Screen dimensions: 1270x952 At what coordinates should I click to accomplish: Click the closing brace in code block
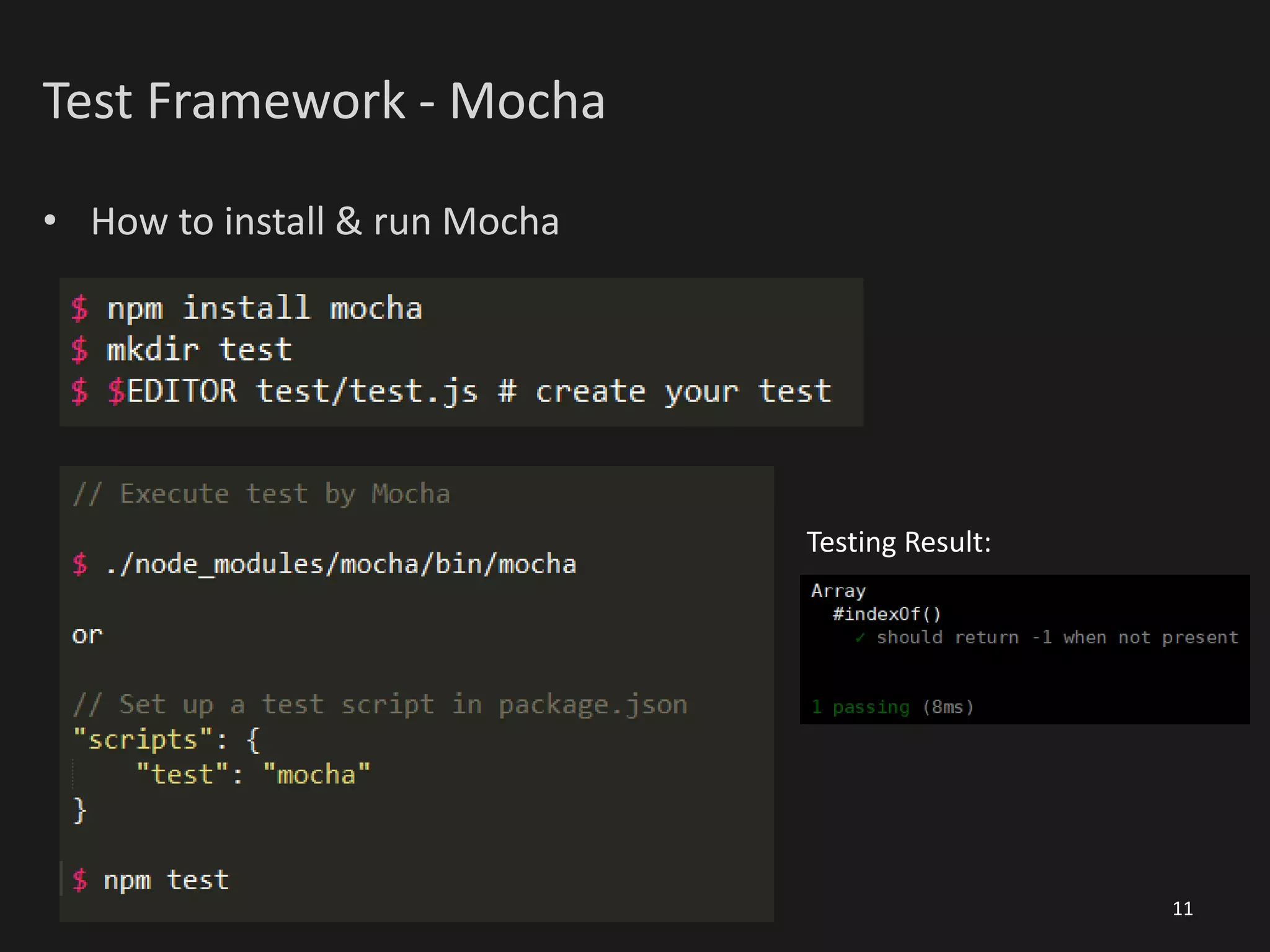coord(79,810)
